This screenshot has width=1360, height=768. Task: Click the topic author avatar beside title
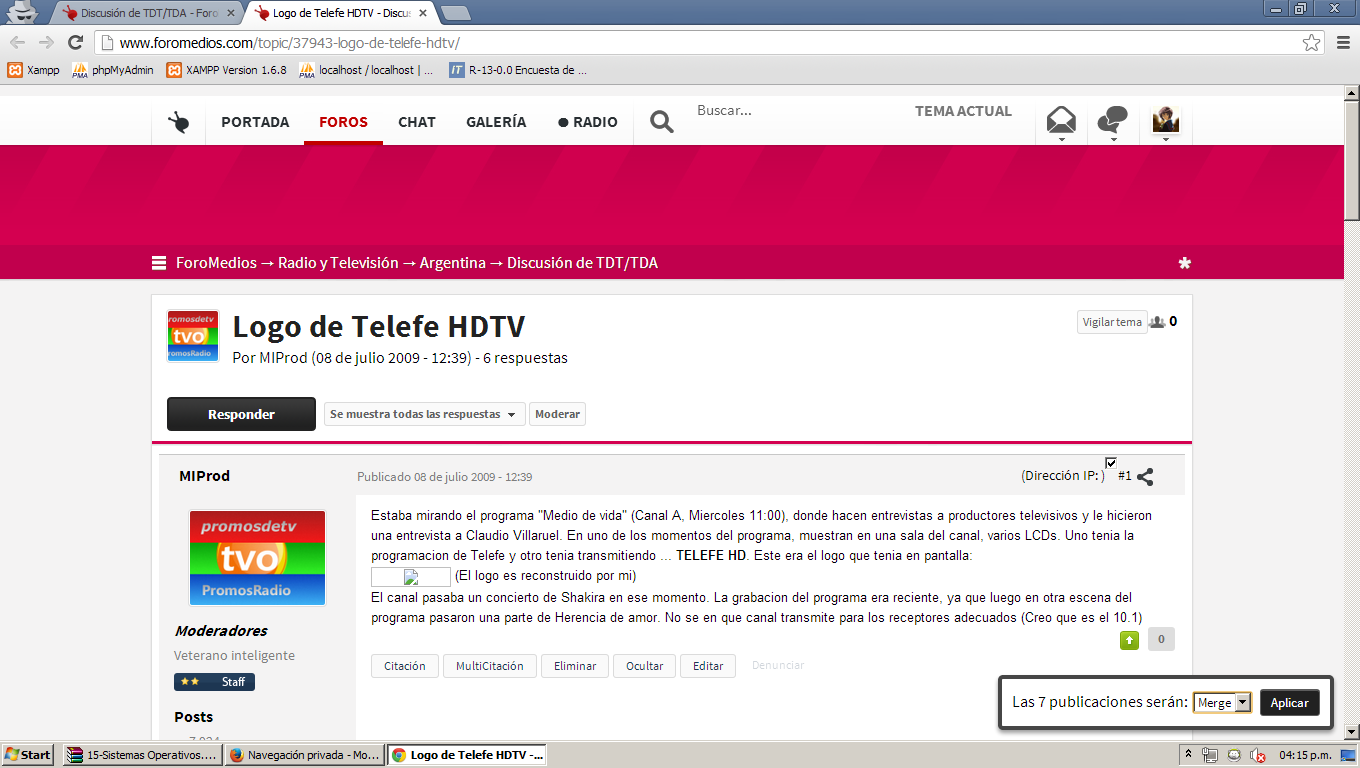pyautogui.click(x=193, y=336)
